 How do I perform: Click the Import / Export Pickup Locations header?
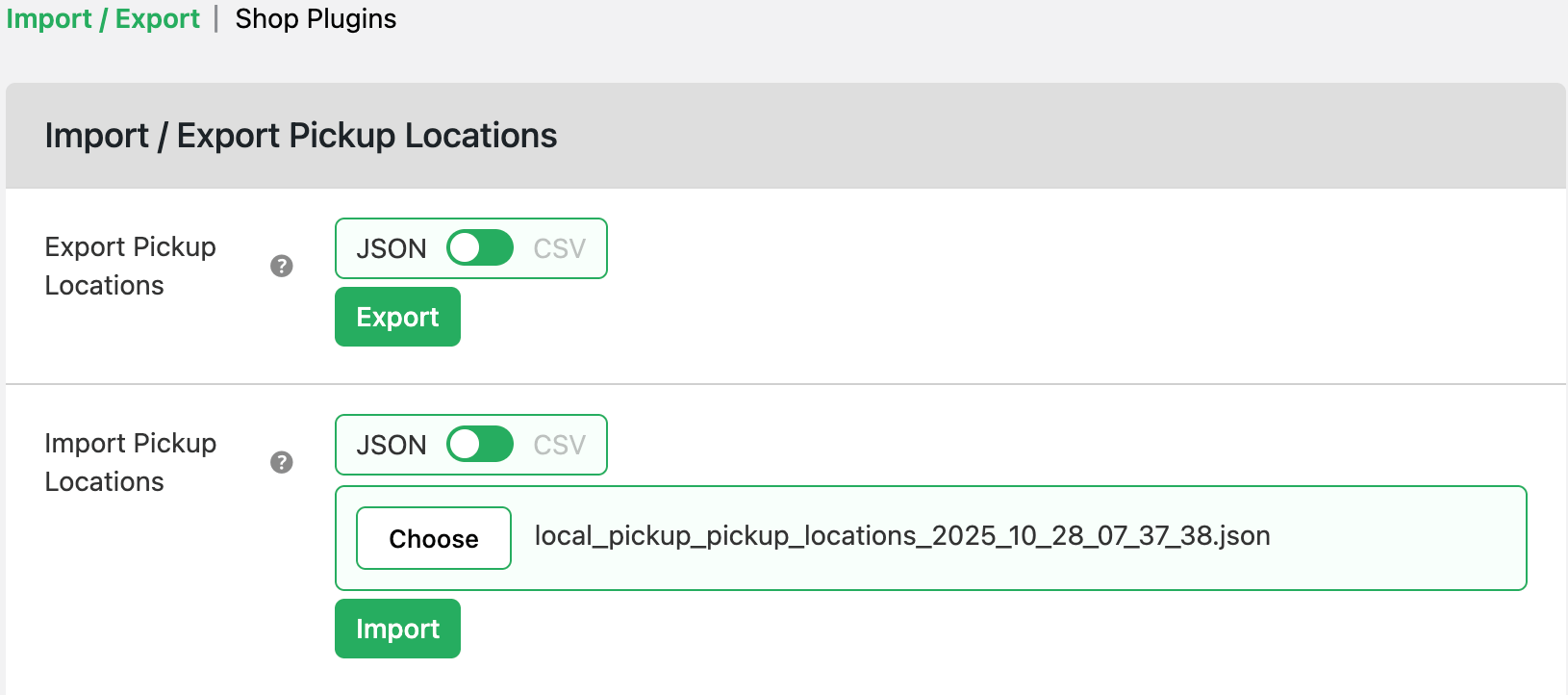click(x=299, y=136)
